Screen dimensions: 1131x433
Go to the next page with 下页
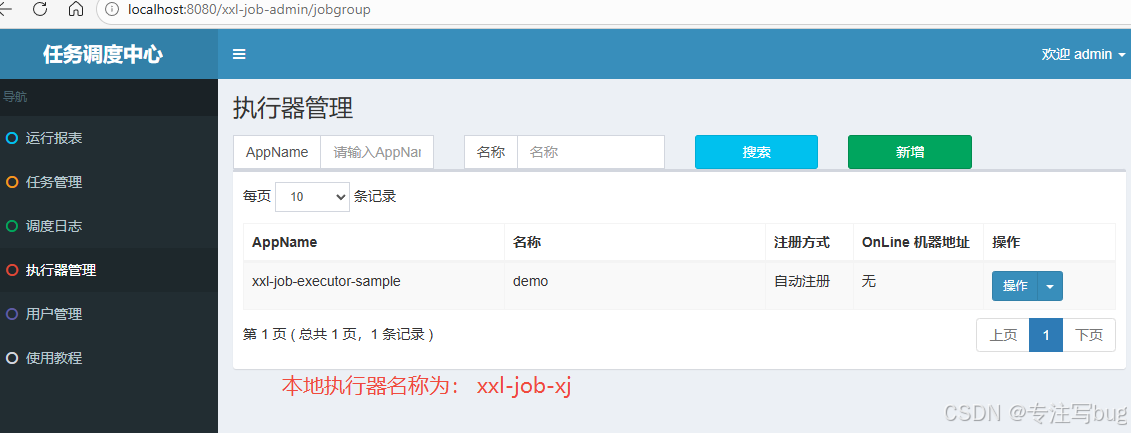[x=1089, y=335]
